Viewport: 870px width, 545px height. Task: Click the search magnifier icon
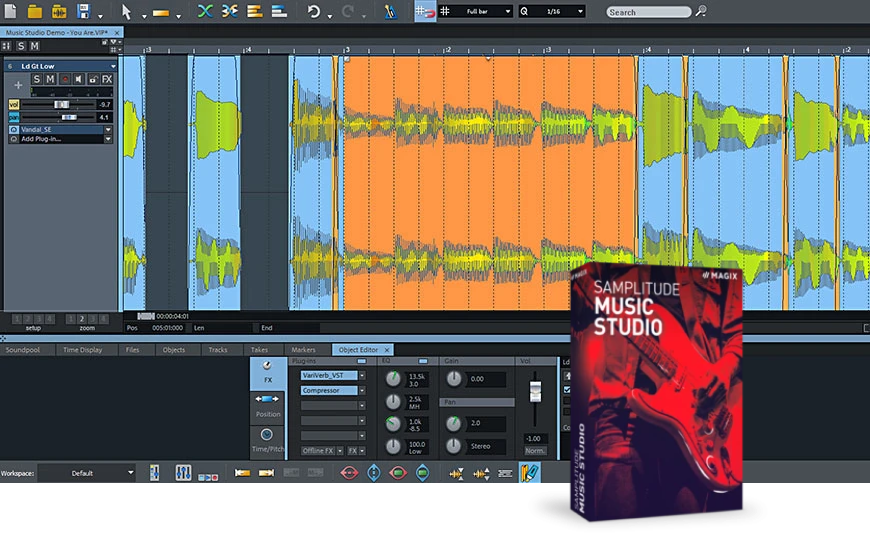701,11
